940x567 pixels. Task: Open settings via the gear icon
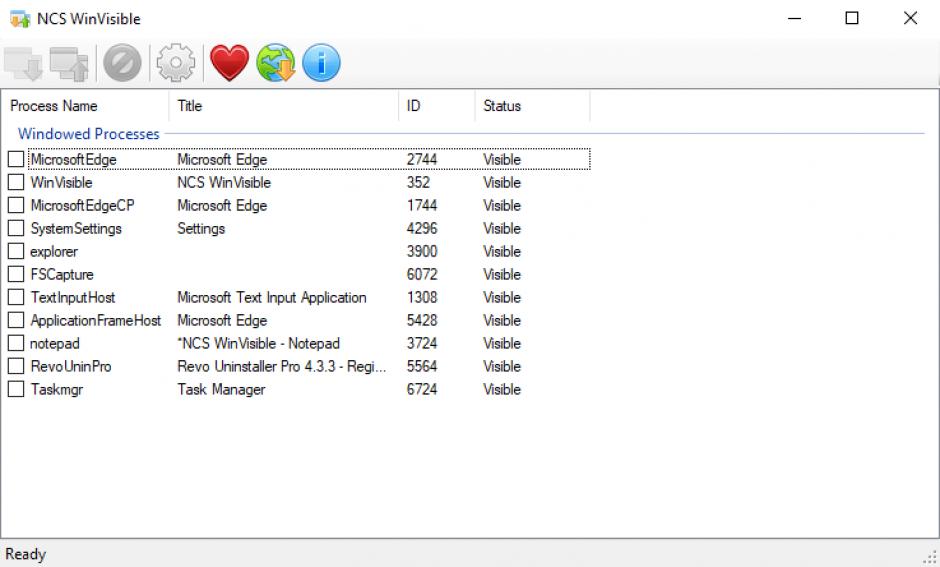pos(176,62)
